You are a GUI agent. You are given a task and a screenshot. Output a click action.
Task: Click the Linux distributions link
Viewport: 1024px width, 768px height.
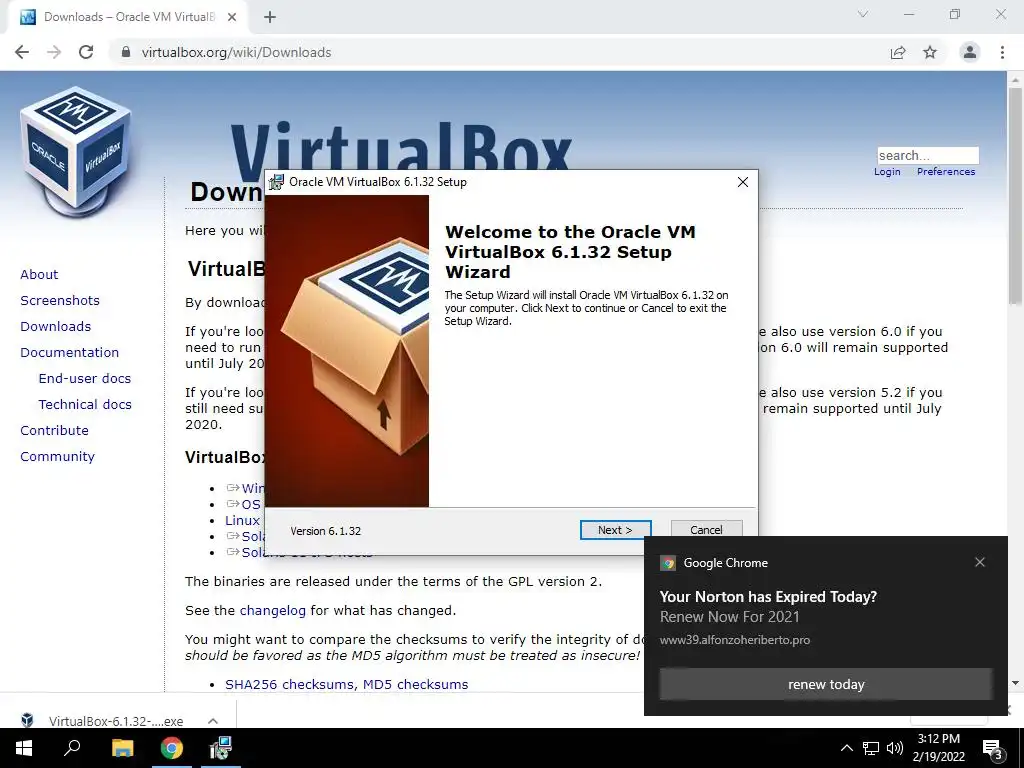(242, 520)
